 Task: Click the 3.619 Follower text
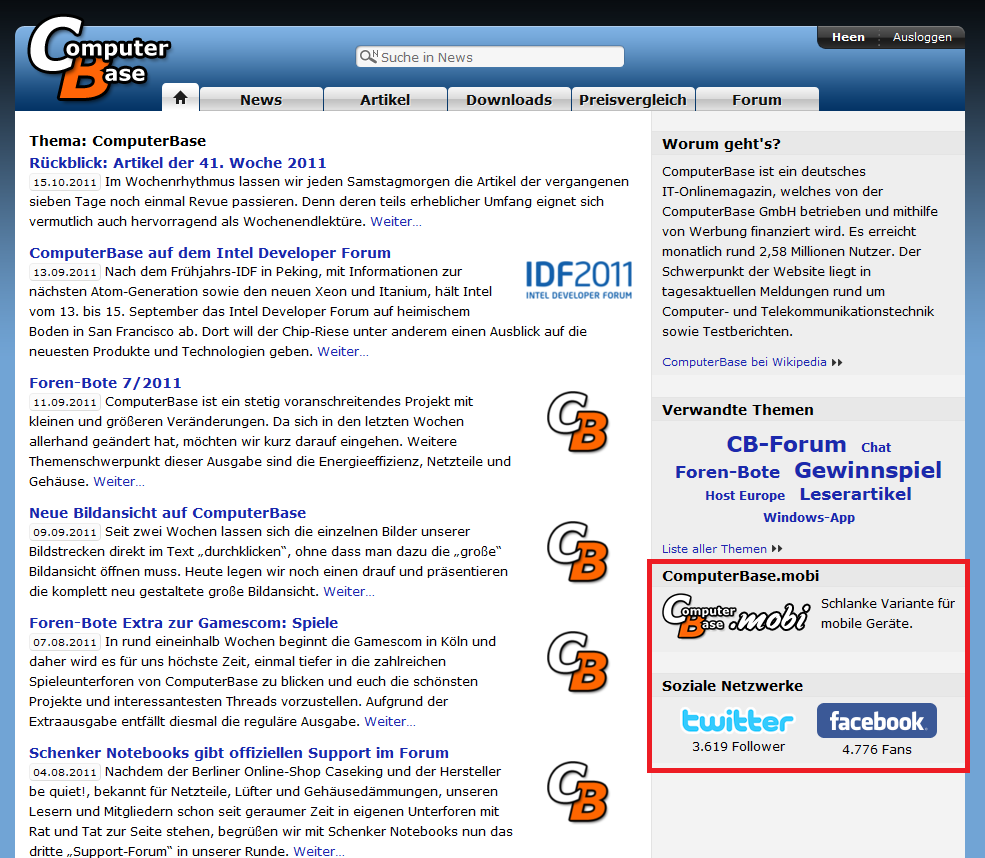pos(739,747)
